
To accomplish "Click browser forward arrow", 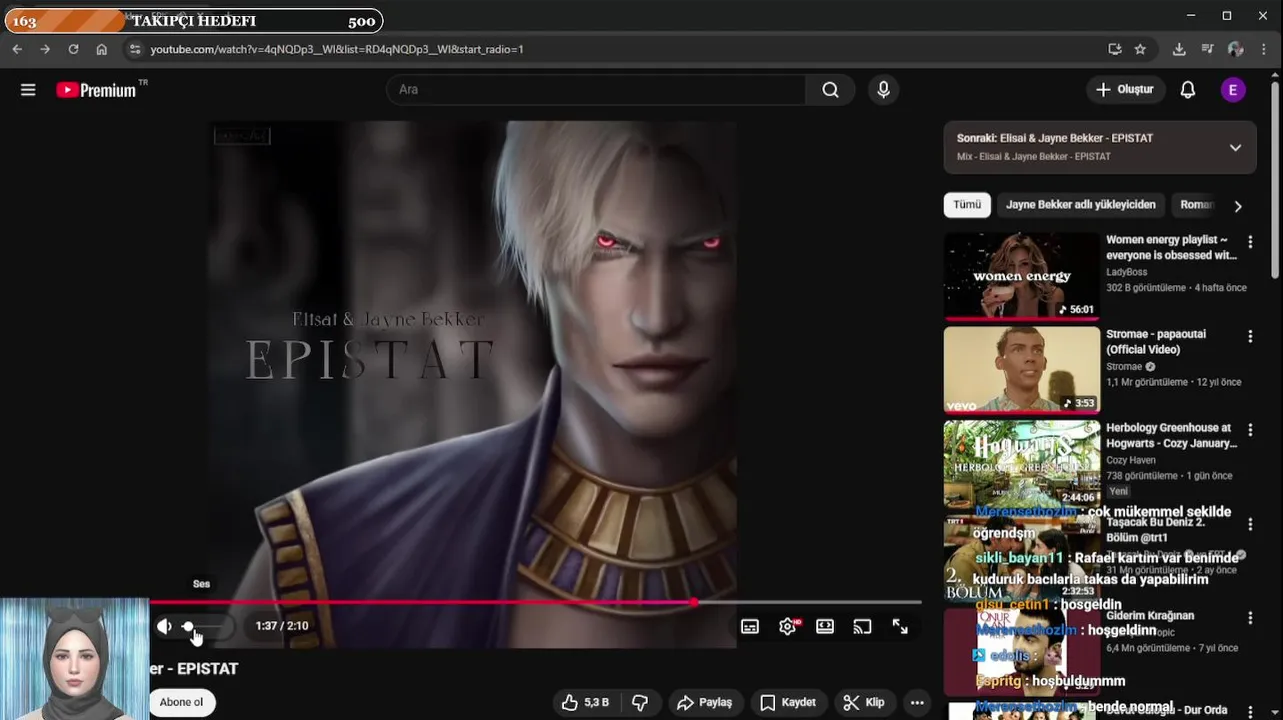I will coord(45,49).
